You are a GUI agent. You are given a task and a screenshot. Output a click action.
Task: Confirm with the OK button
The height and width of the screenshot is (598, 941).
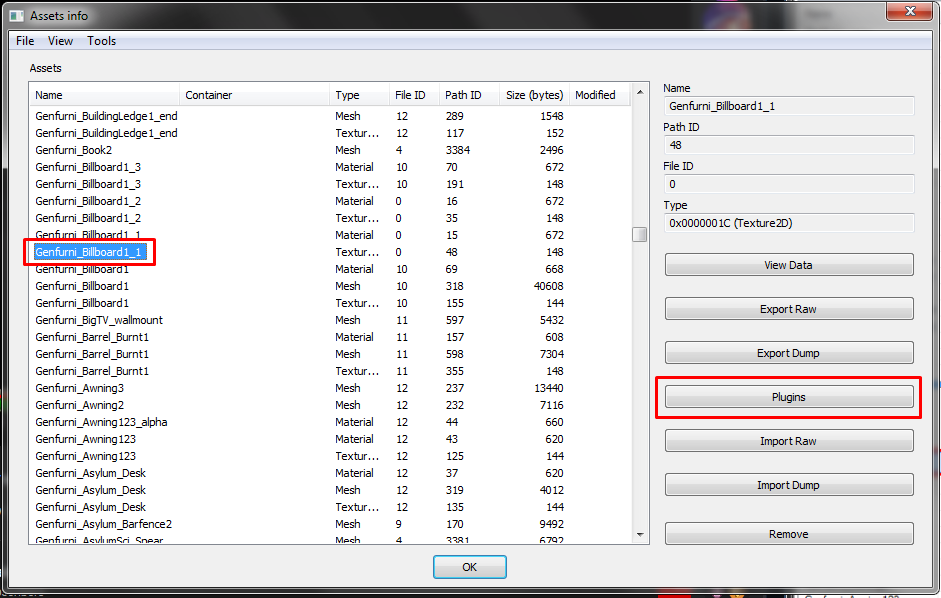tap(469, 567)
